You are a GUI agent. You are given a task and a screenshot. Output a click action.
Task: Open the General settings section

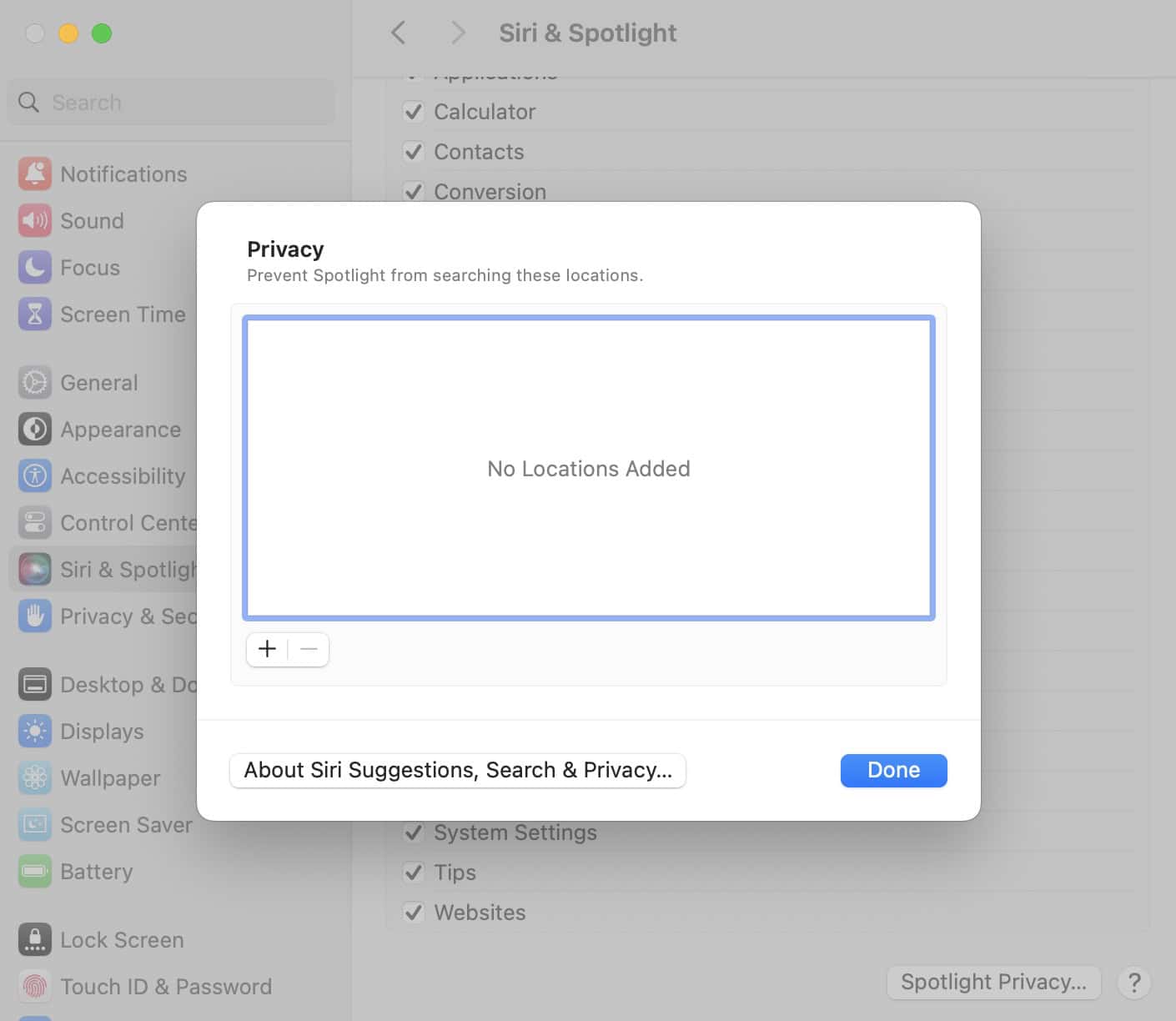point(98,383)
